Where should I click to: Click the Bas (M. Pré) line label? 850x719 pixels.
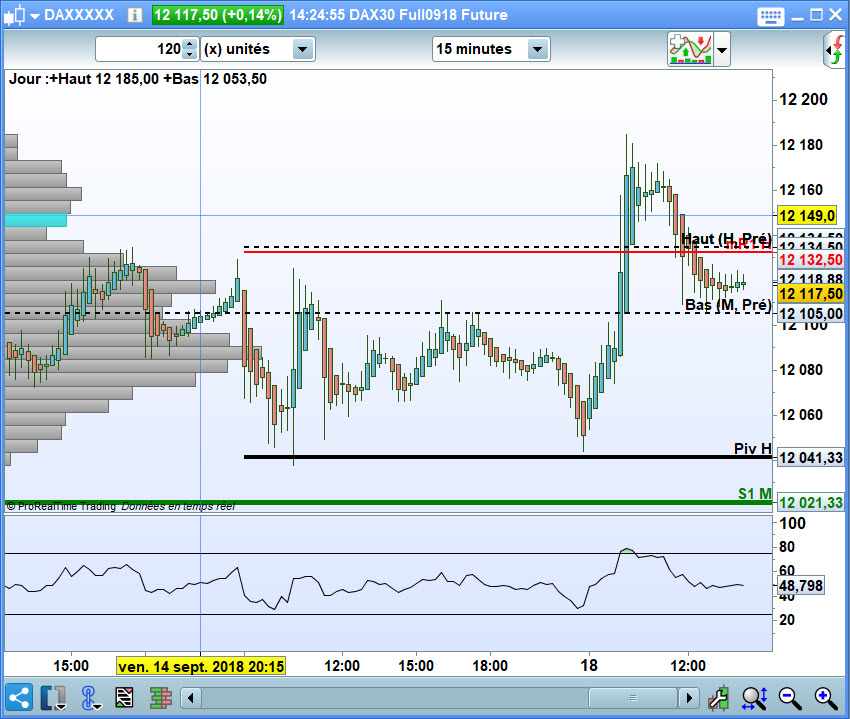(x=728, y=305)
